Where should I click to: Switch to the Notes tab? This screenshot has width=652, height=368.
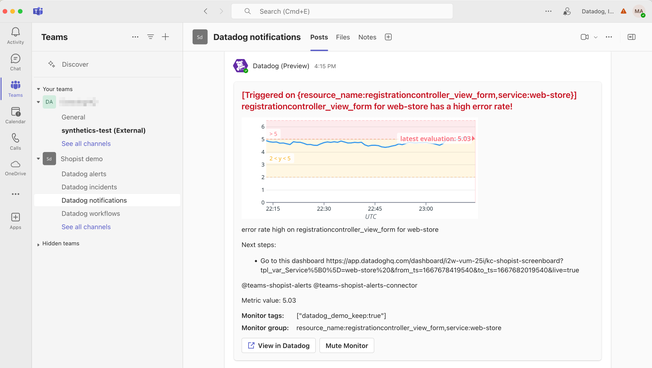pyautogui.click(x=367, y=37)
